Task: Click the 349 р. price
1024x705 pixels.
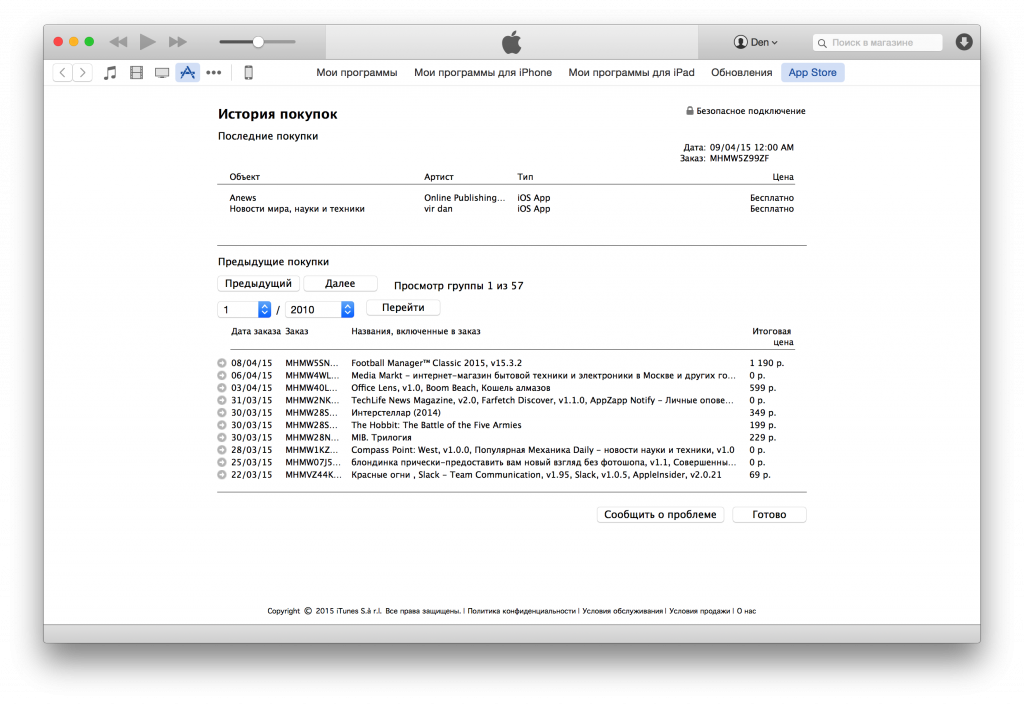Action: pyautogui.click(x=763, y=413)
